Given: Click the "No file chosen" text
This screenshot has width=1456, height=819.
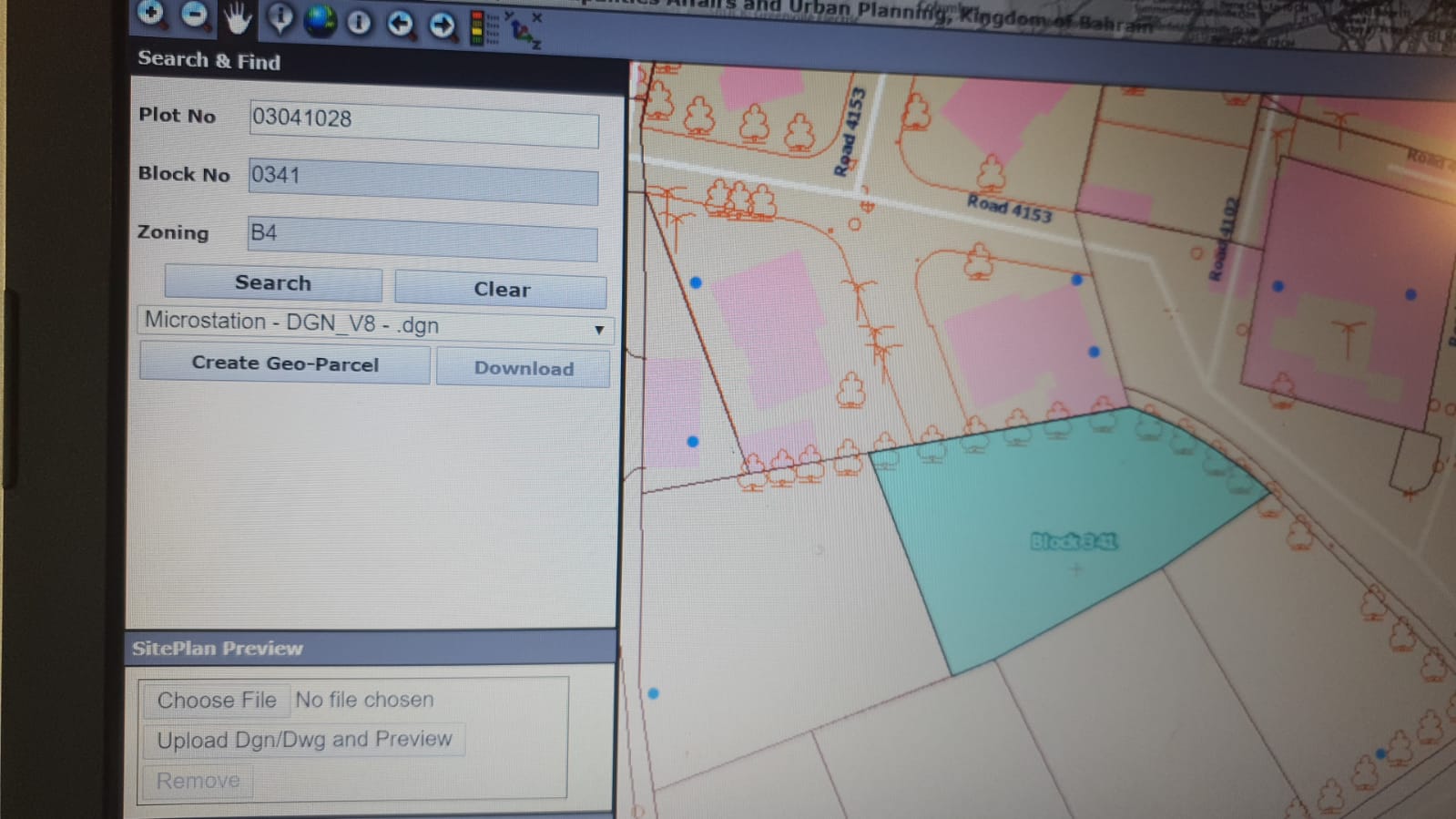Looking at the screenshot, I should tap(364, 700).
